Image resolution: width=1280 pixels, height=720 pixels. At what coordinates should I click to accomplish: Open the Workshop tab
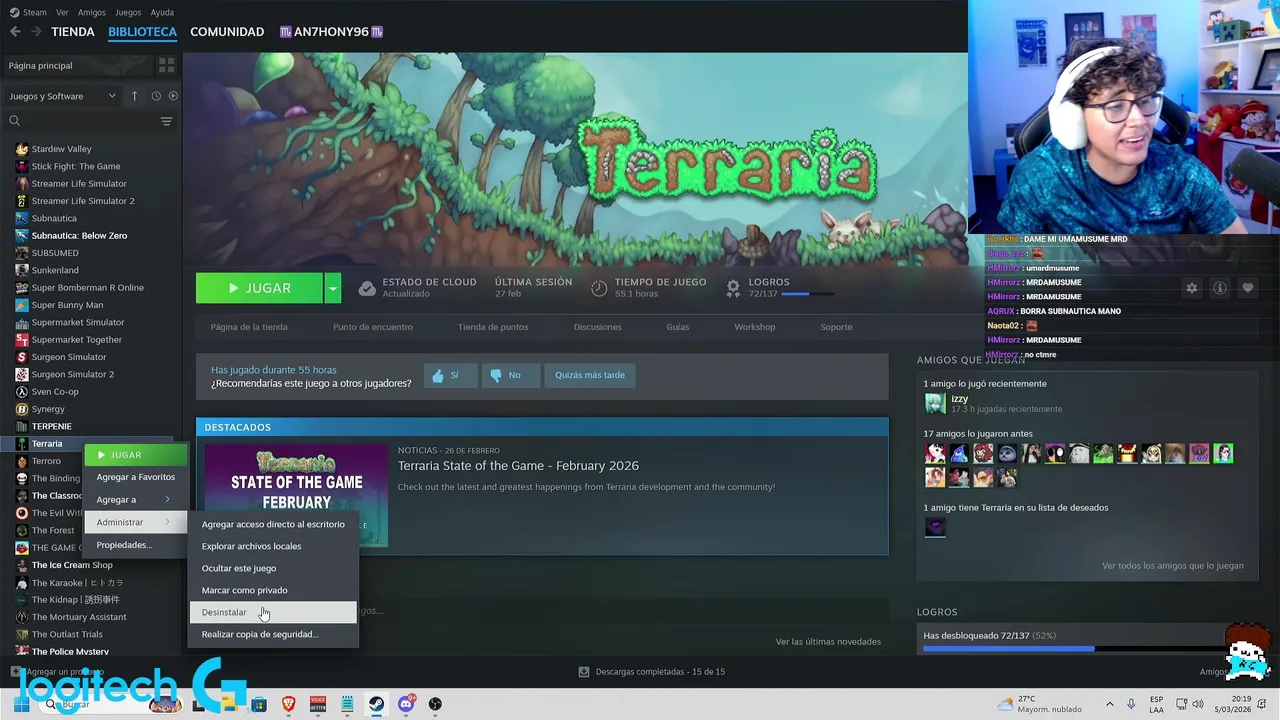click(x=754, y=327)
